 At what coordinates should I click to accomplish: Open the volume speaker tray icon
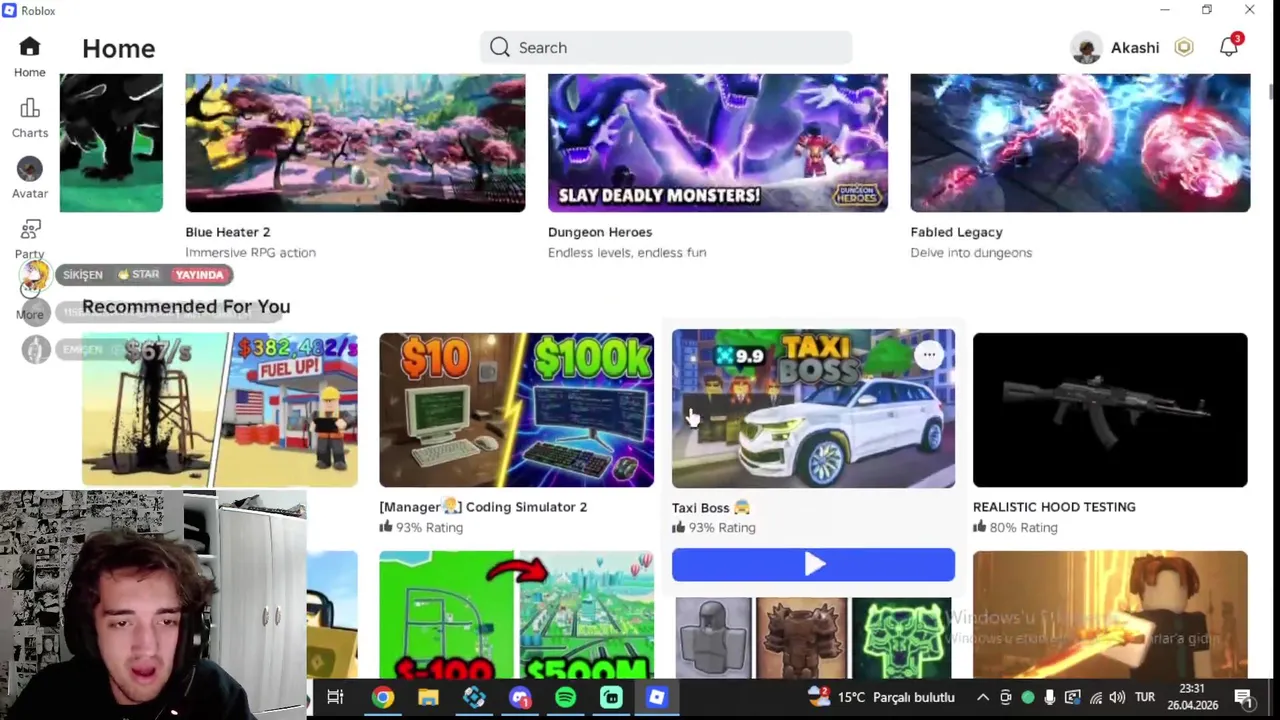(x=1117, y=697)
